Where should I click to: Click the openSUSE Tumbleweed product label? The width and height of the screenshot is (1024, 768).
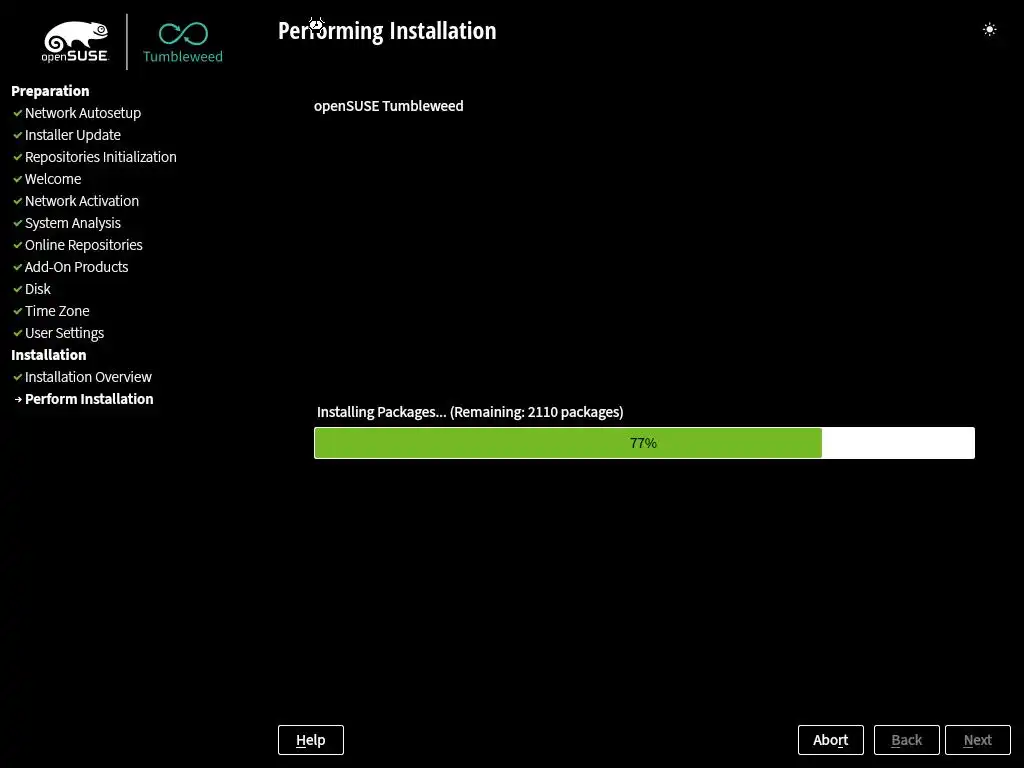[x=389, y=106]
